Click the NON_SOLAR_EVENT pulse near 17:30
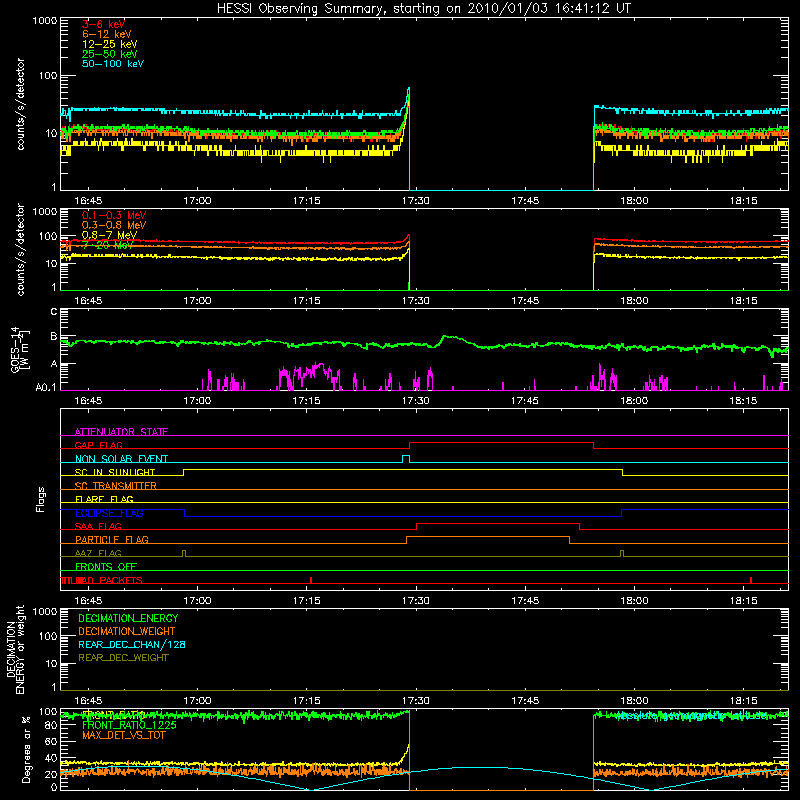The width and height of the screenshot is (800, 800). point(406,459)
